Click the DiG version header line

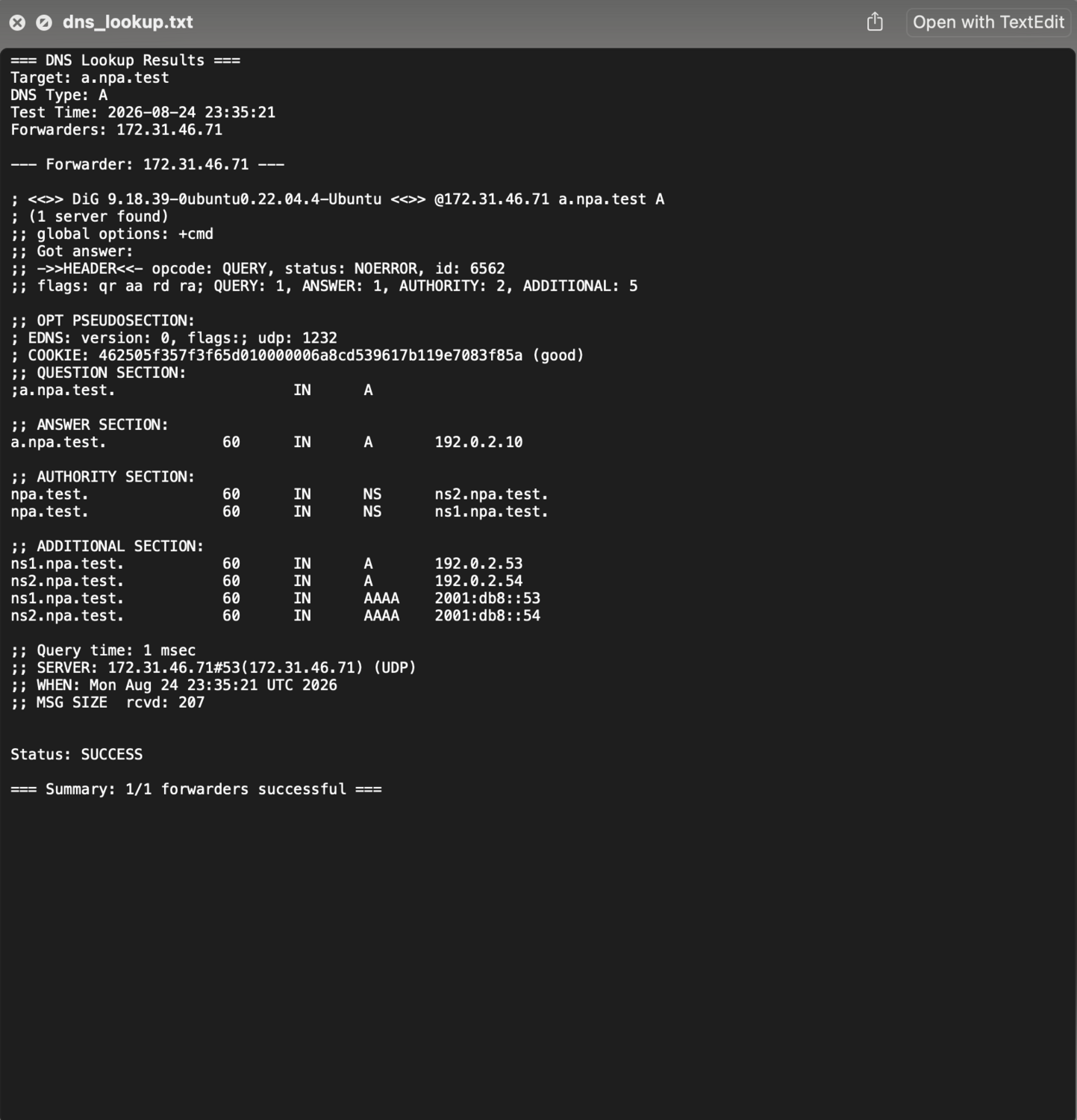337,199
